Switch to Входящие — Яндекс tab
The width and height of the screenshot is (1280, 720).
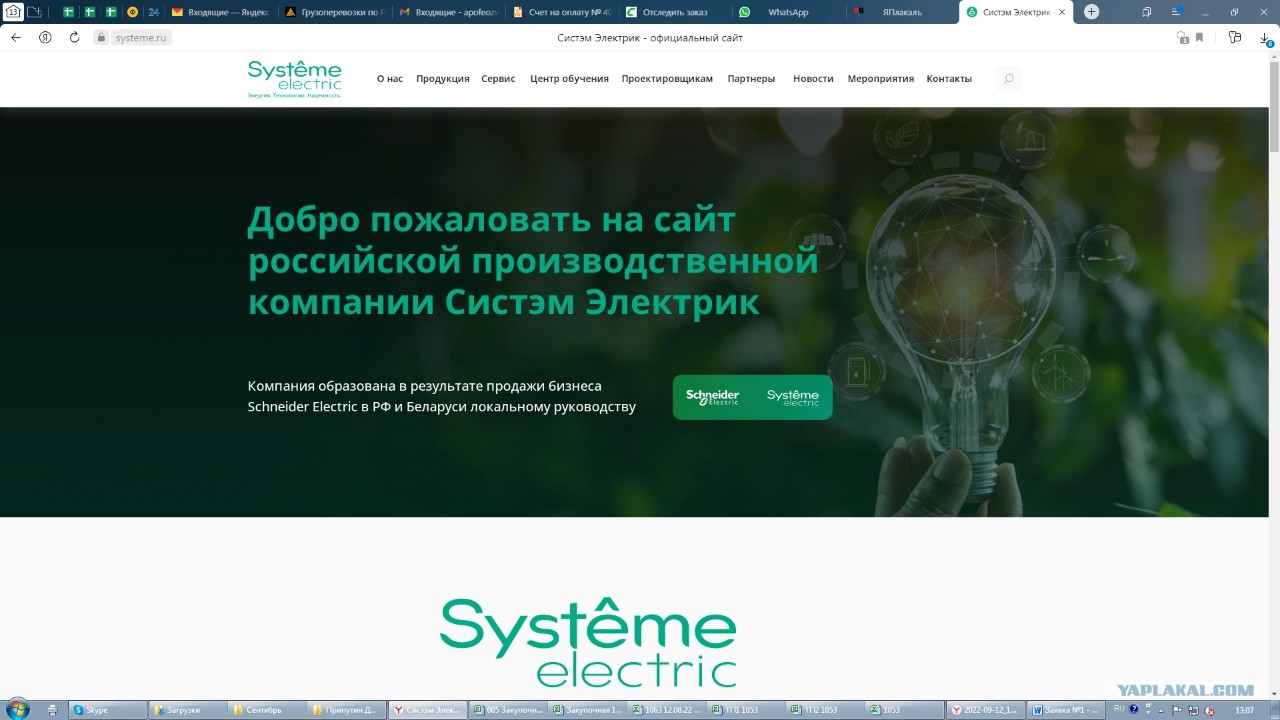pyautogui.click(x=219, y=12)
